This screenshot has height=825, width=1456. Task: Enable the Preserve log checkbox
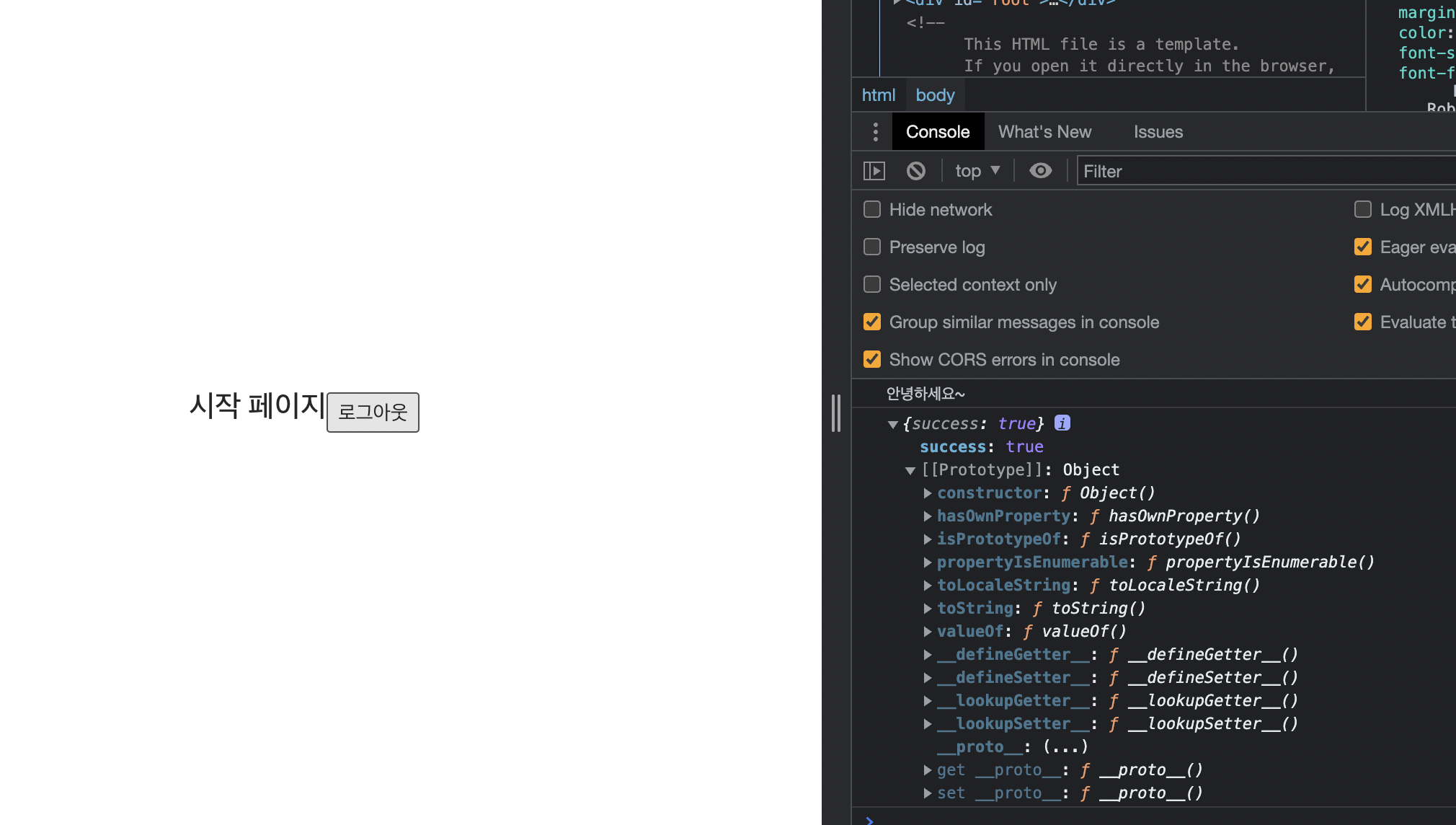[x=872, y=247]
